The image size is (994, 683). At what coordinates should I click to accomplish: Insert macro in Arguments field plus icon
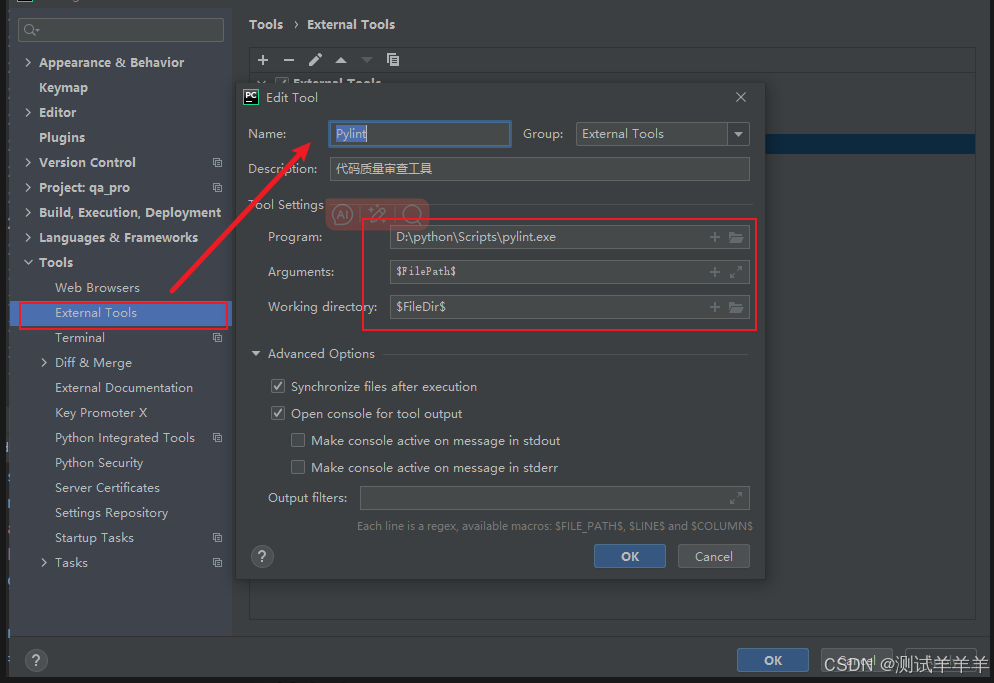[x=714, y=271]
